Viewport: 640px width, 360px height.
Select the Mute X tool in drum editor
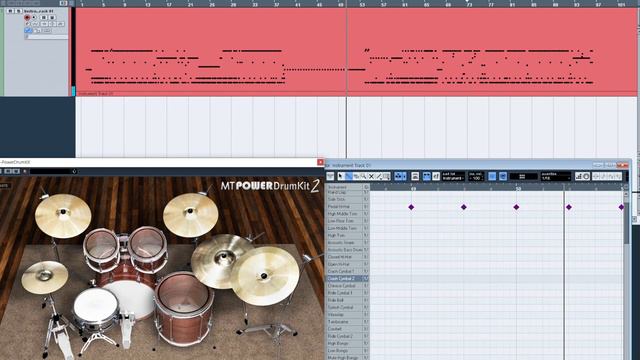[371, 176]
